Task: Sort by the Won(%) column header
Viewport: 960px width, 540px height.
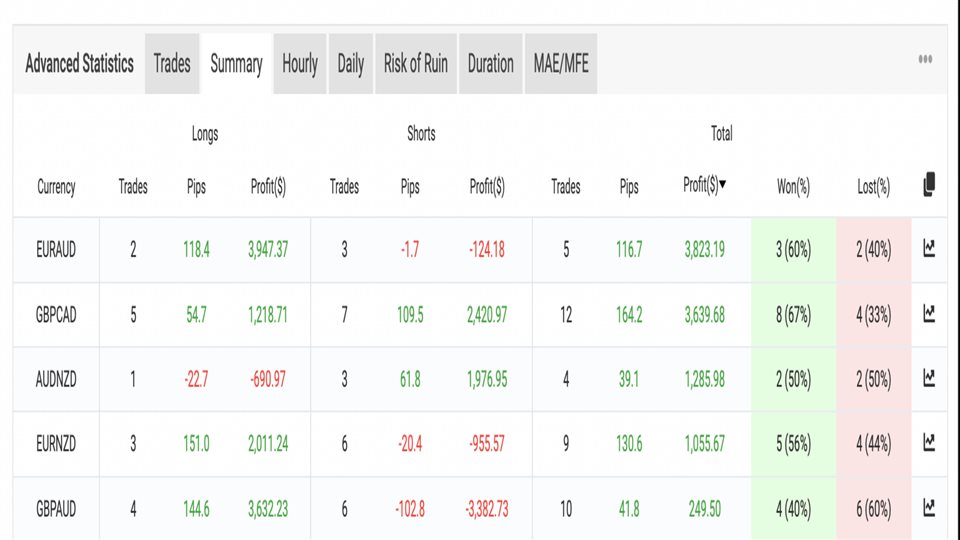Action: click(x=793, y=187)
